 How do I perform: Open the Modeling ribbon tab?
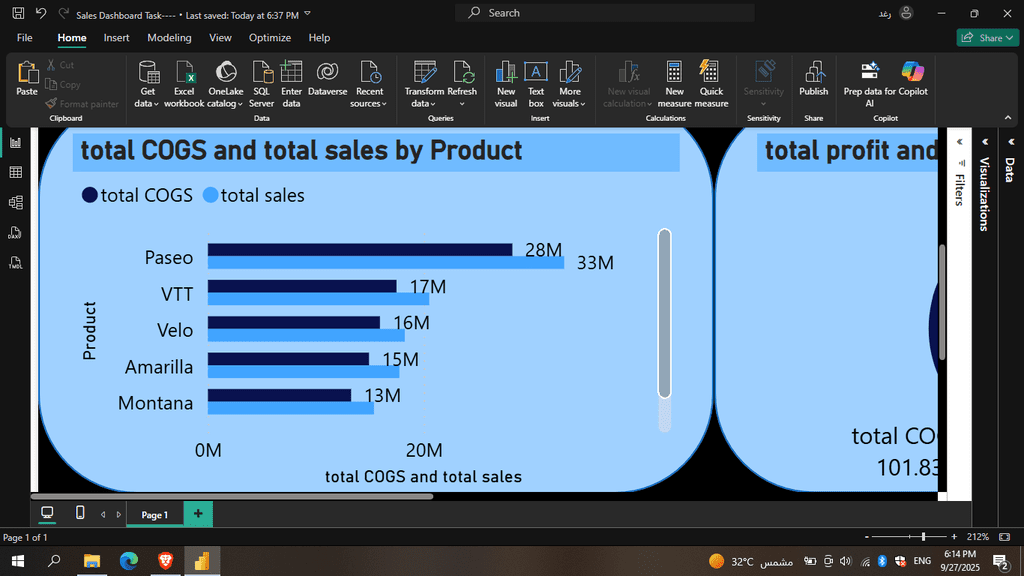click(x=169, y=38)
